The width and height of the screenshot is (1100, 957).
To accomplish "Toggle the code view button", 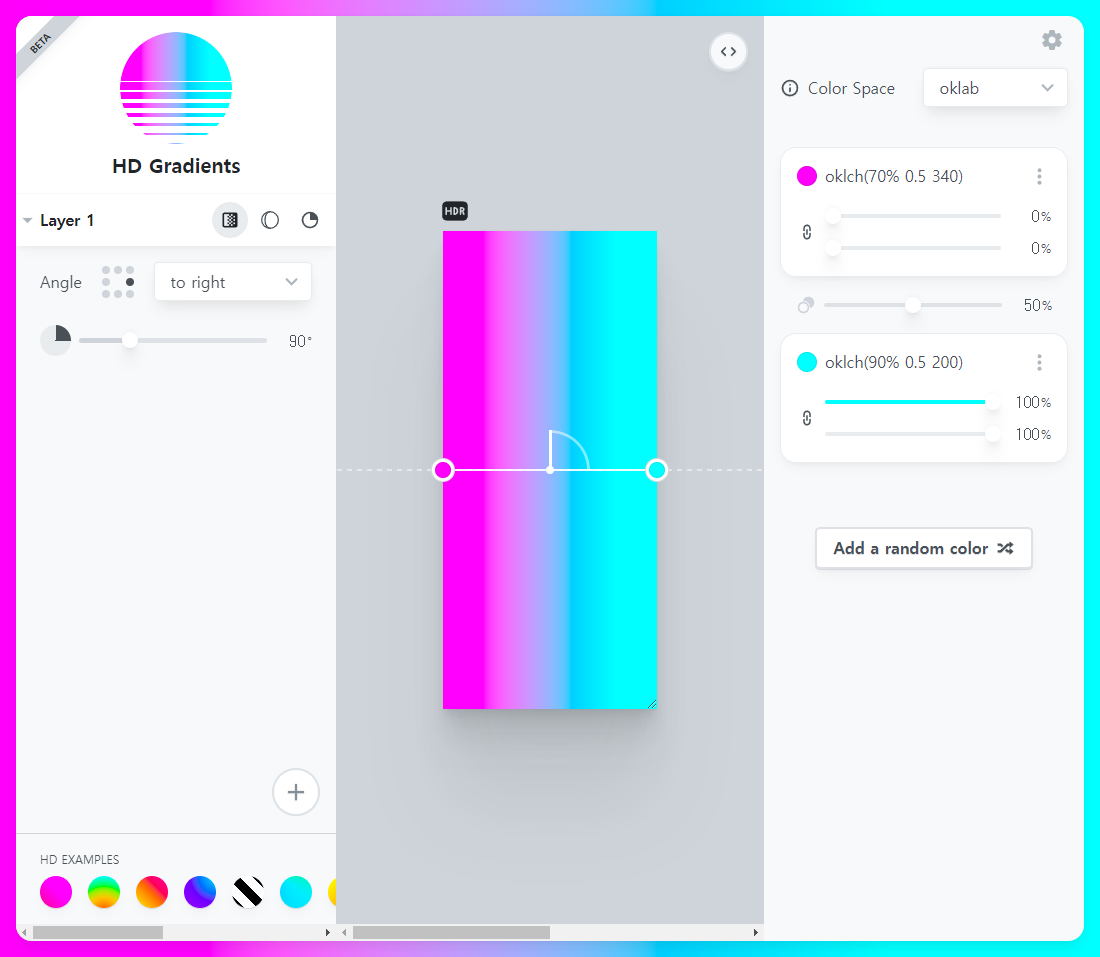I will pyautogui.click(x=728, y=51).
